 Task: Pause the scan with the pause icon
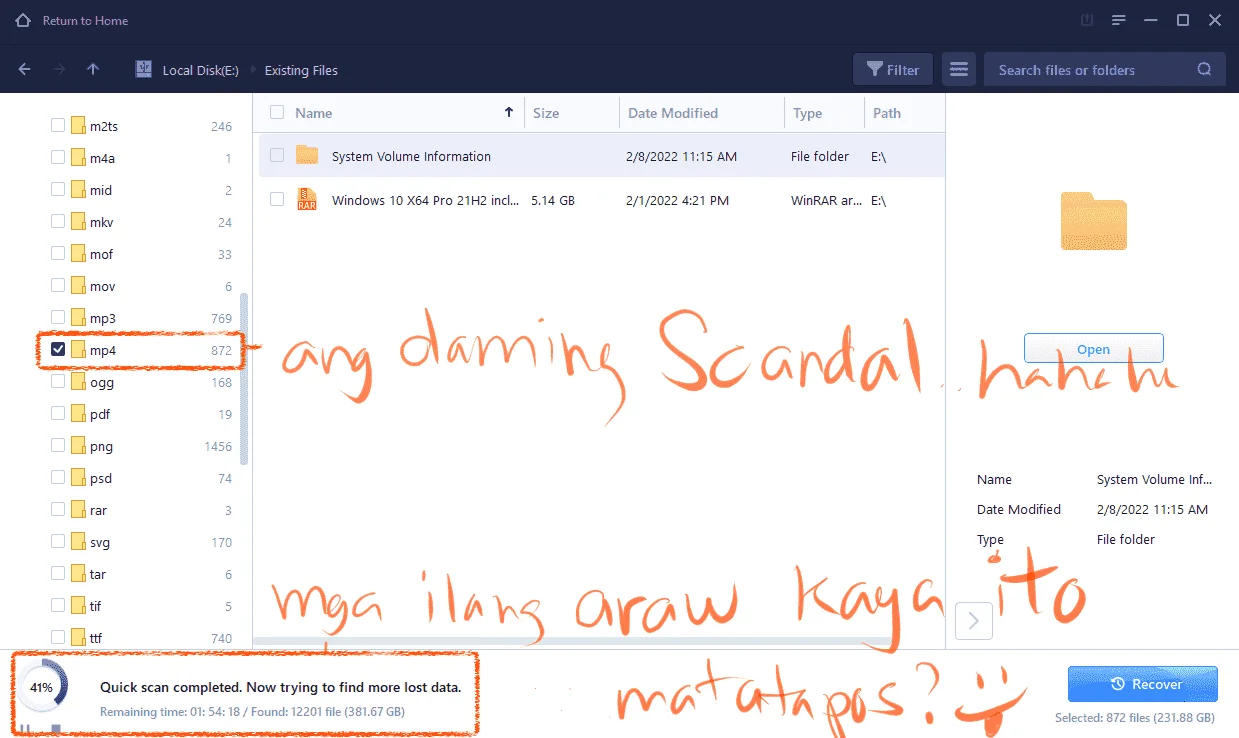point(27,729)
